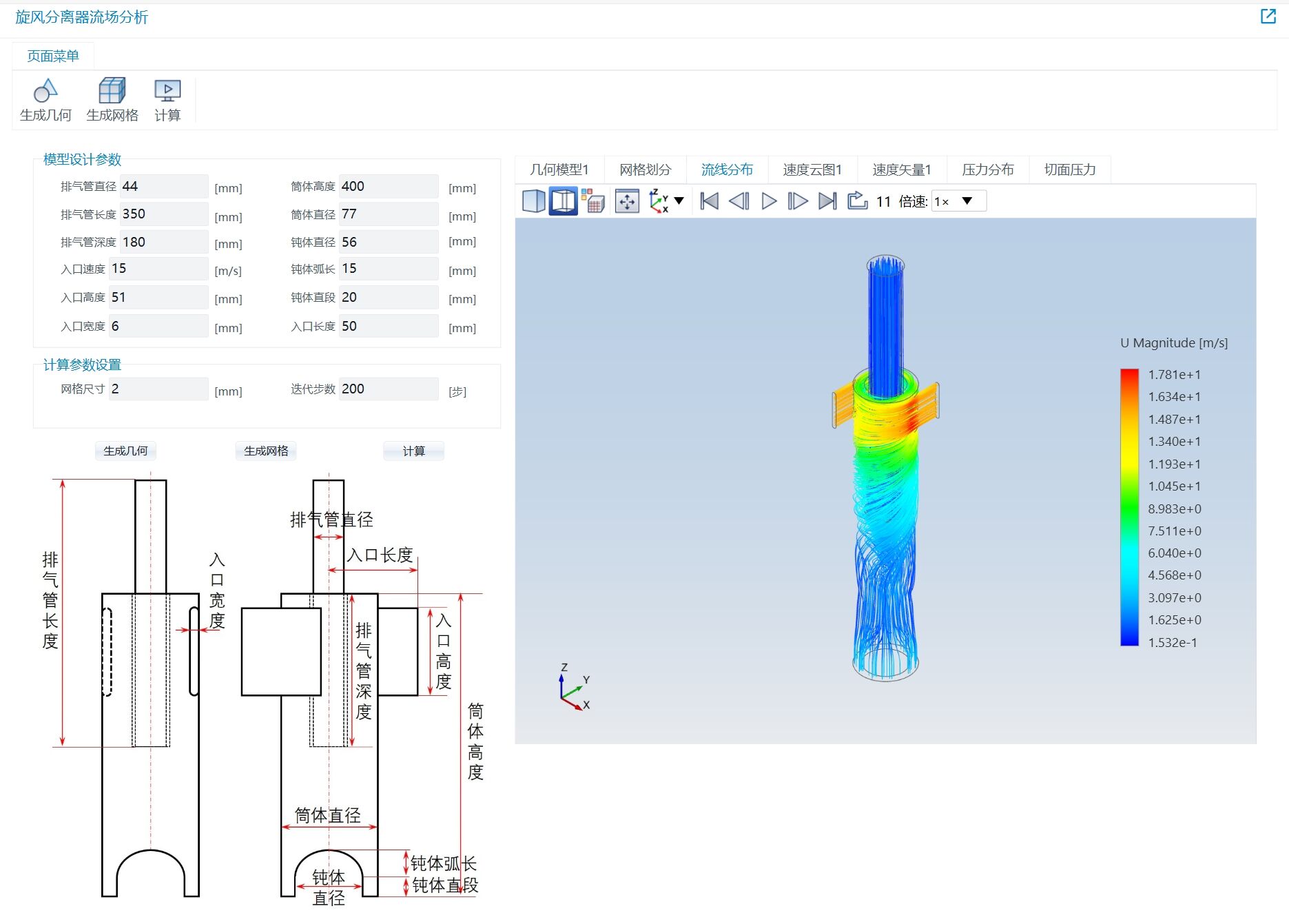Step forward one animation frame
This screenshot has width=1289, height=924.
(x=798, y=201)
